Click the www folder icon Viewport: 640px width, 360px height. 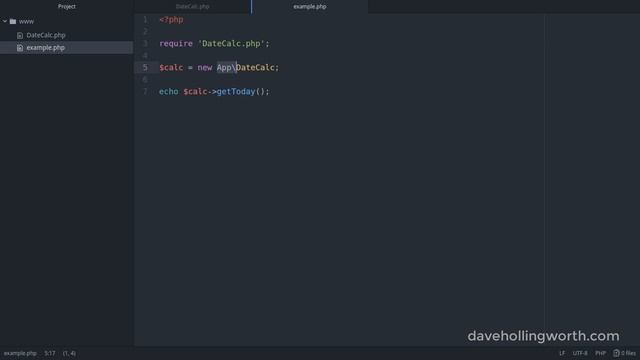tap(13, 21)
